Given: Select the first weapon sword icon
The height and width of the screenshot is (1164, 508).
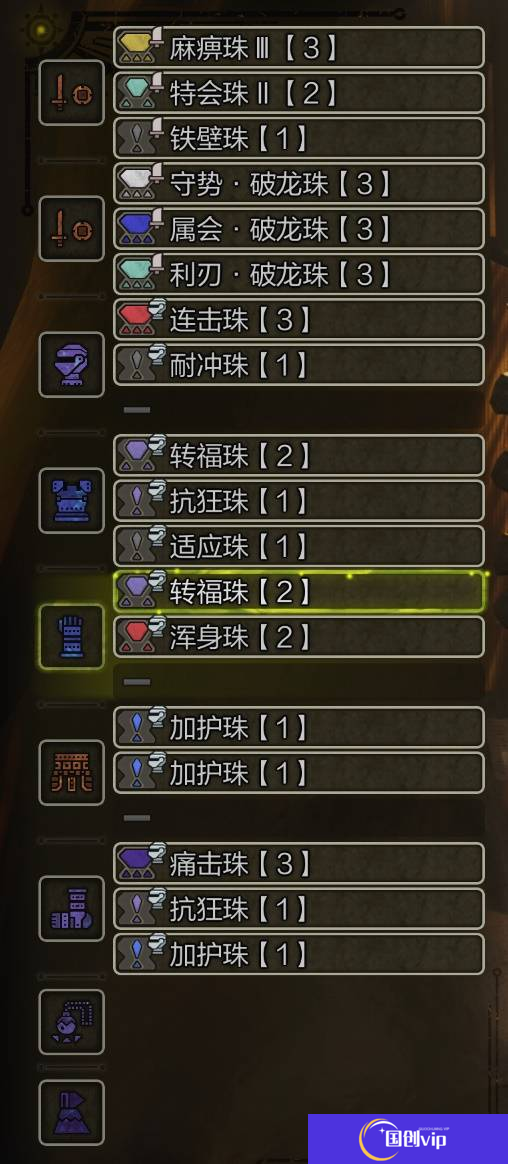Looking at the screenshot, I should [x=71, y=93].
